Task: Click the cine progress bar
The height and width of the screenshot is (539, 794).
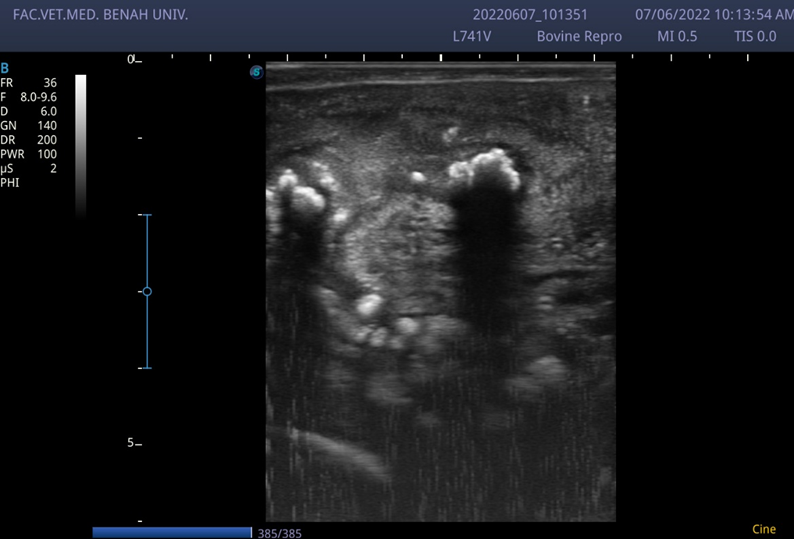Action: (x=172, y=532)
